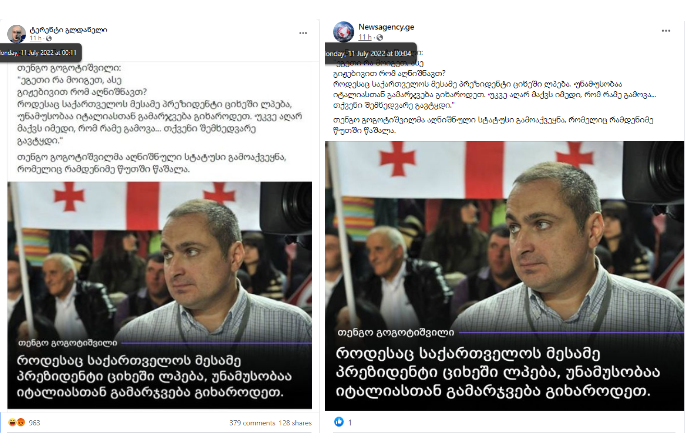Open the 379 comments link
This screenshot has width=686, height=433.
pos(252,423)
